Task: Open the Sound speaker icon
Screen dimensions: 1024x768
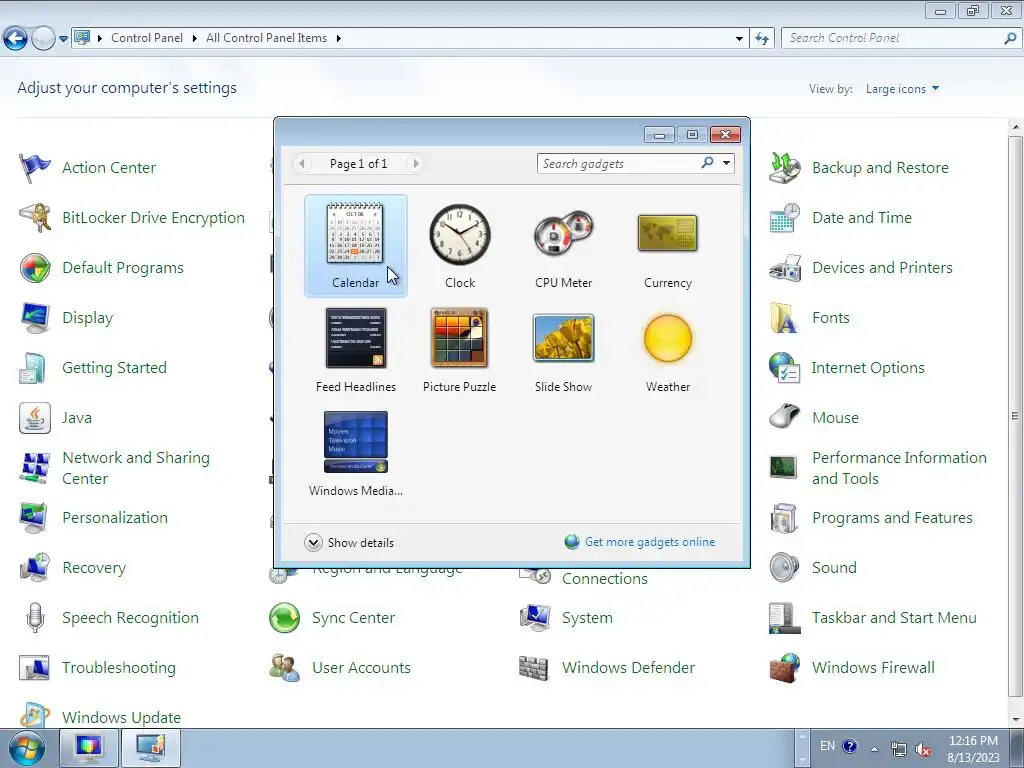Action: coord(784,568)
